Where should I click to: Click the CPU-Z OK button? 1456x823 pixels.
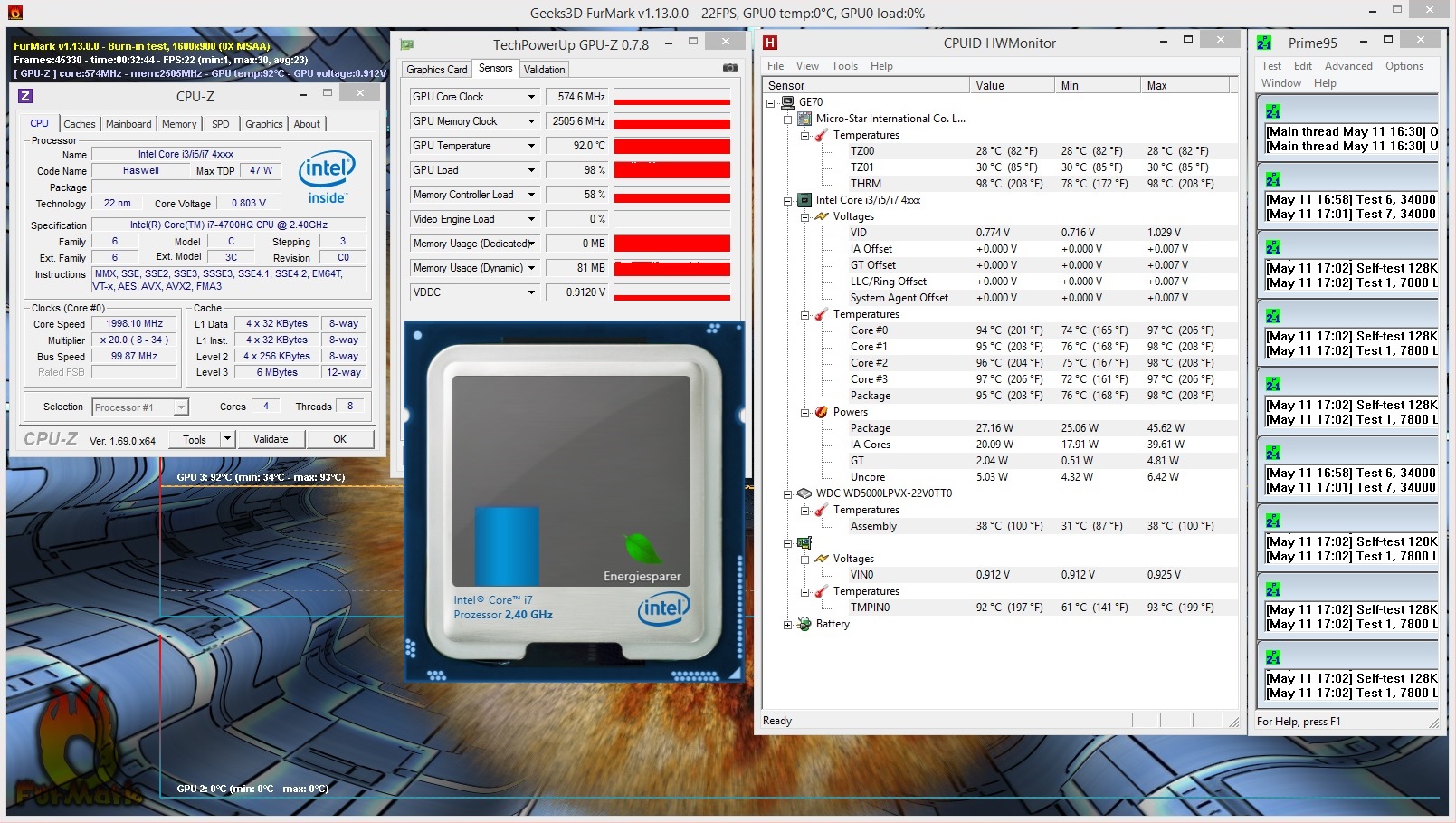coord(340,439)
